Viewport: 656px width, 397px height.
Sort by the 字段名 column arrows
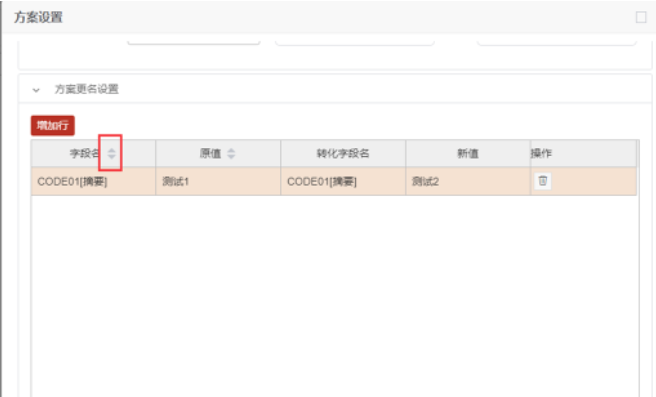click(111, 154)
